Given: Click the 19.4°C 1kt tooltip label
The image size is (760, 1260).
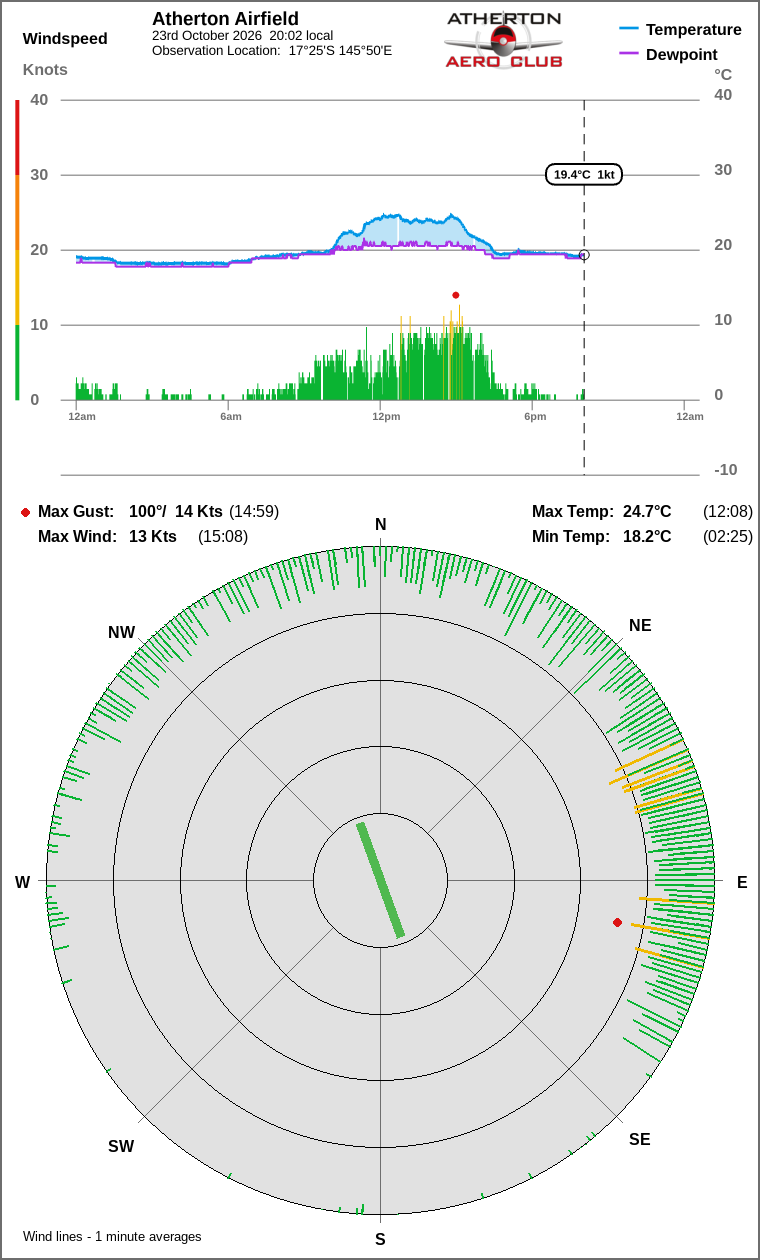Looking at the screenshot, I should pos(584,175).
